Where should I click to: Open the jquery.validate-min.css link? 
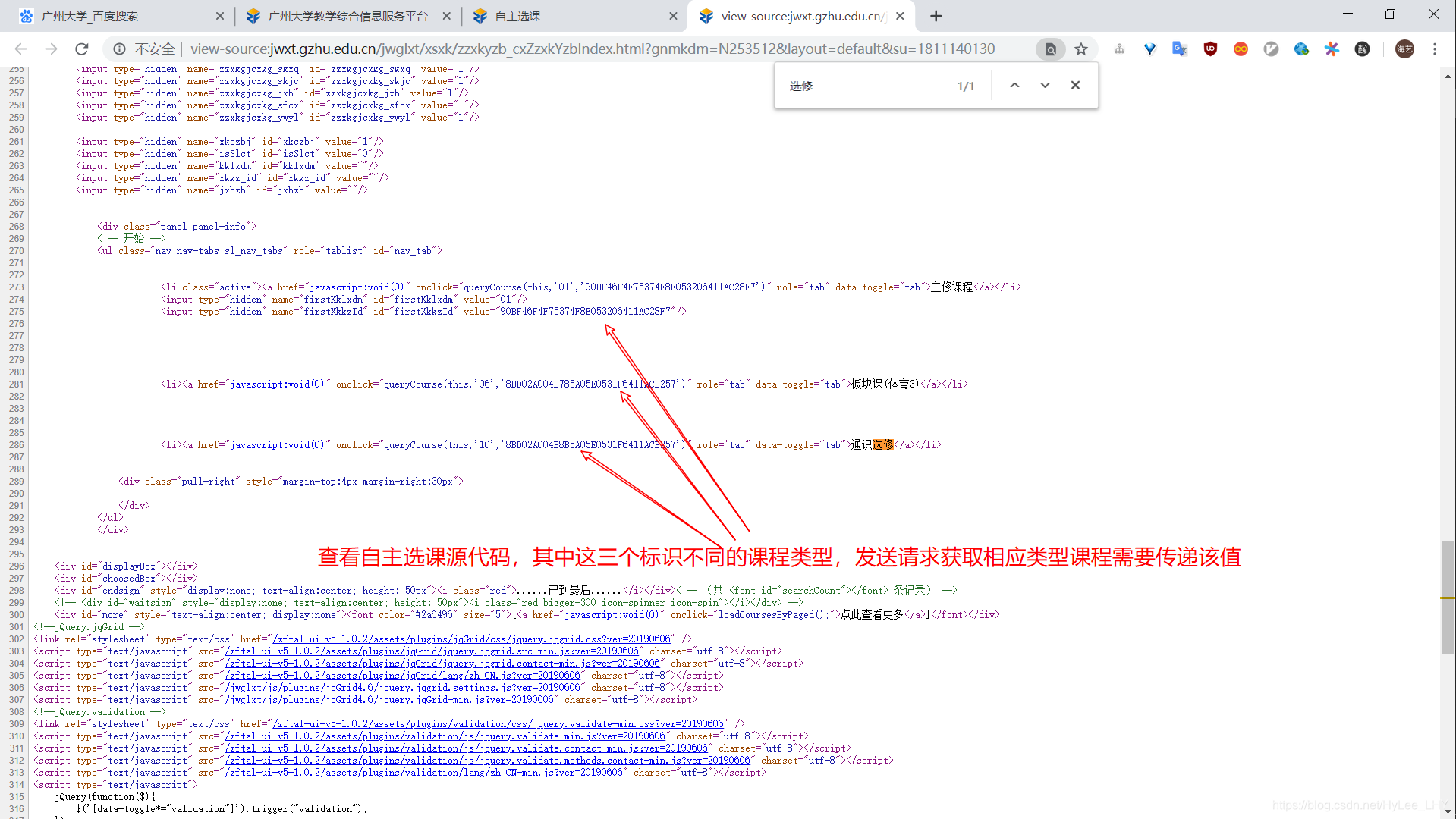click(498, 724)
